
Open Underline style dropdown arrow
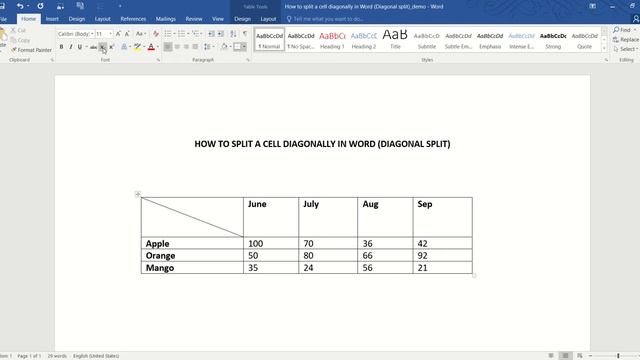pyautogui.click(x=86, y=47)
